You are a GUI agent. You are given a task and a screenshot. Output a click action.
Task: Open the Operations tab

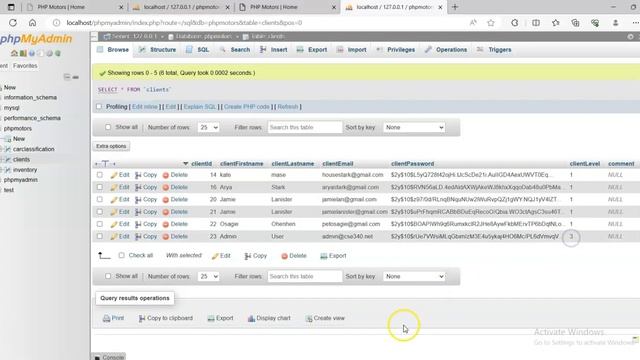coord(446,50)
